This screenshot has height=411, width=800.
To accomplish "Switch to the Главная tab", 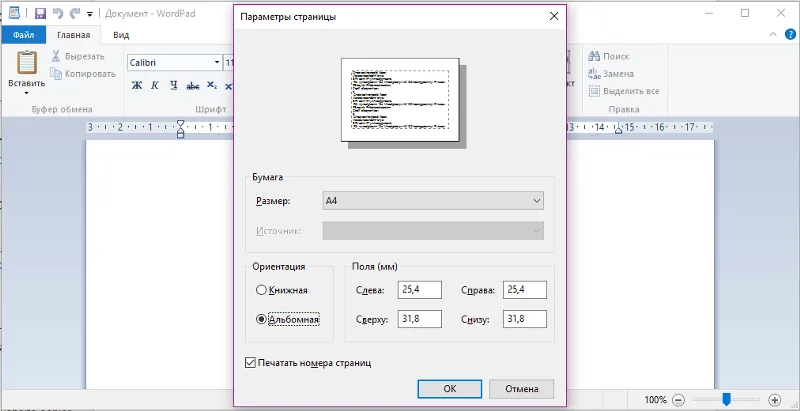I will click(73, 35).
